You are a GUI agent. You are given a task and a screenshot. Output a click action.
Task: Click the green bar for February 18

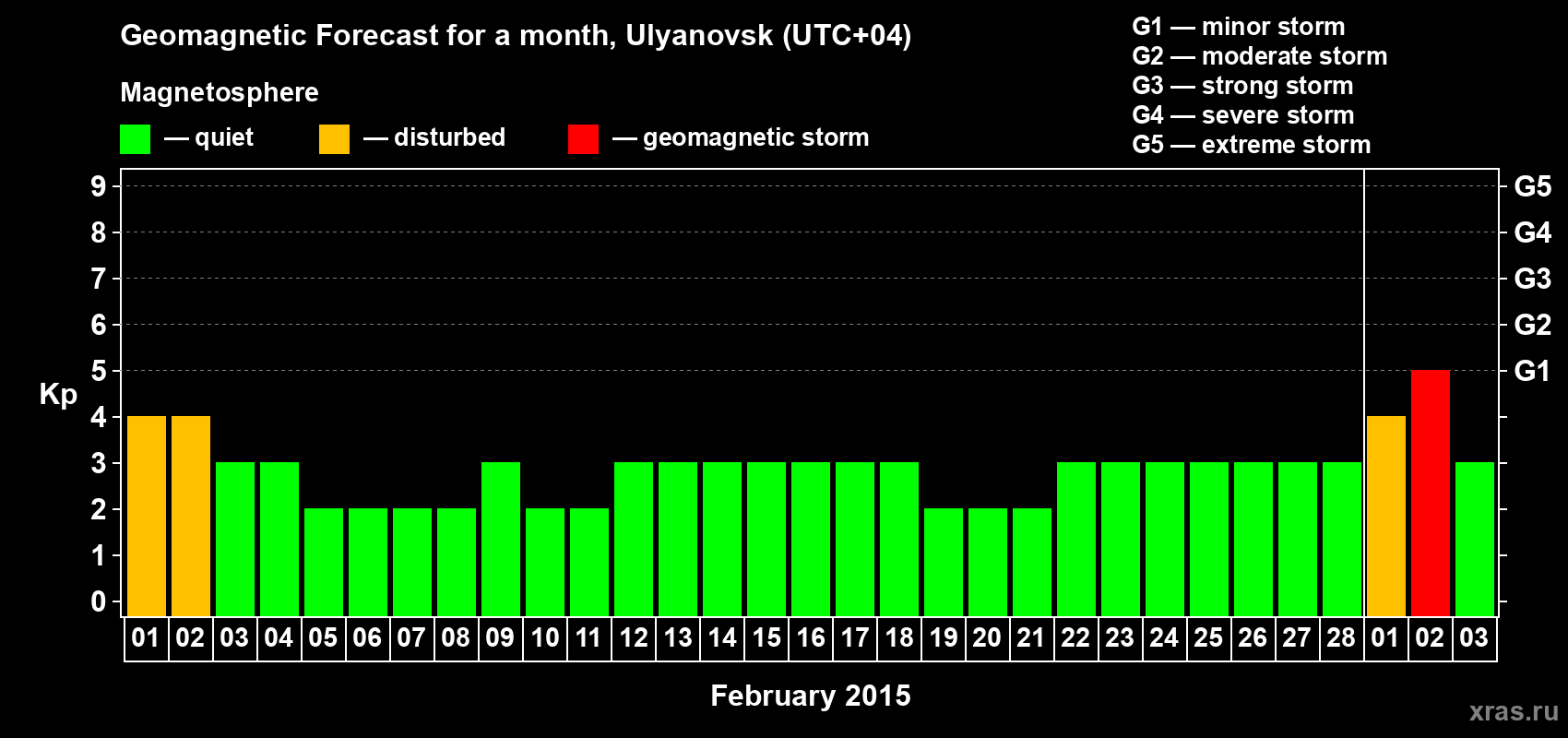click(x=899, y=540)
